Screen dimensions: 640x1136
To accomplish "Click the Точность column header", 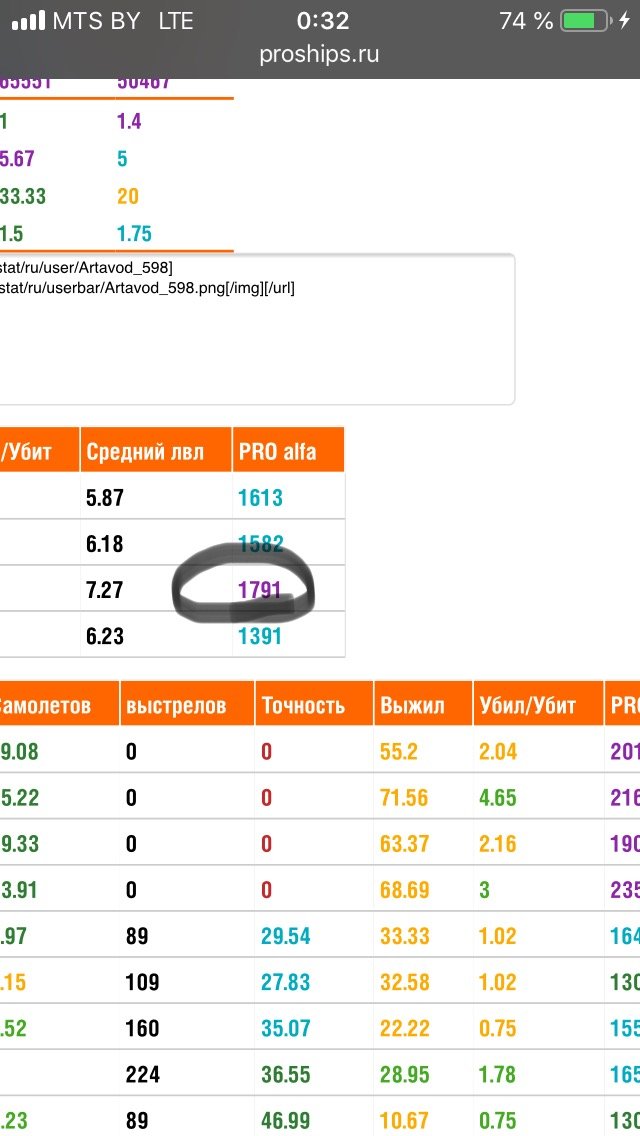I will pos(303,705).
